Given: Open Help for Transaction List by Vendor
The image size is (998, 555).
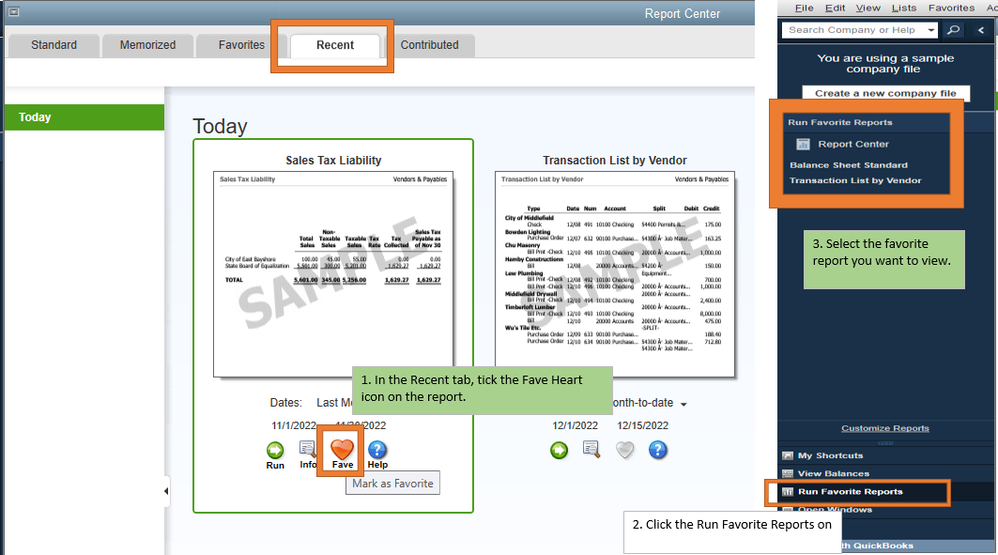Looking at the screenshot, I should point(657,451).
